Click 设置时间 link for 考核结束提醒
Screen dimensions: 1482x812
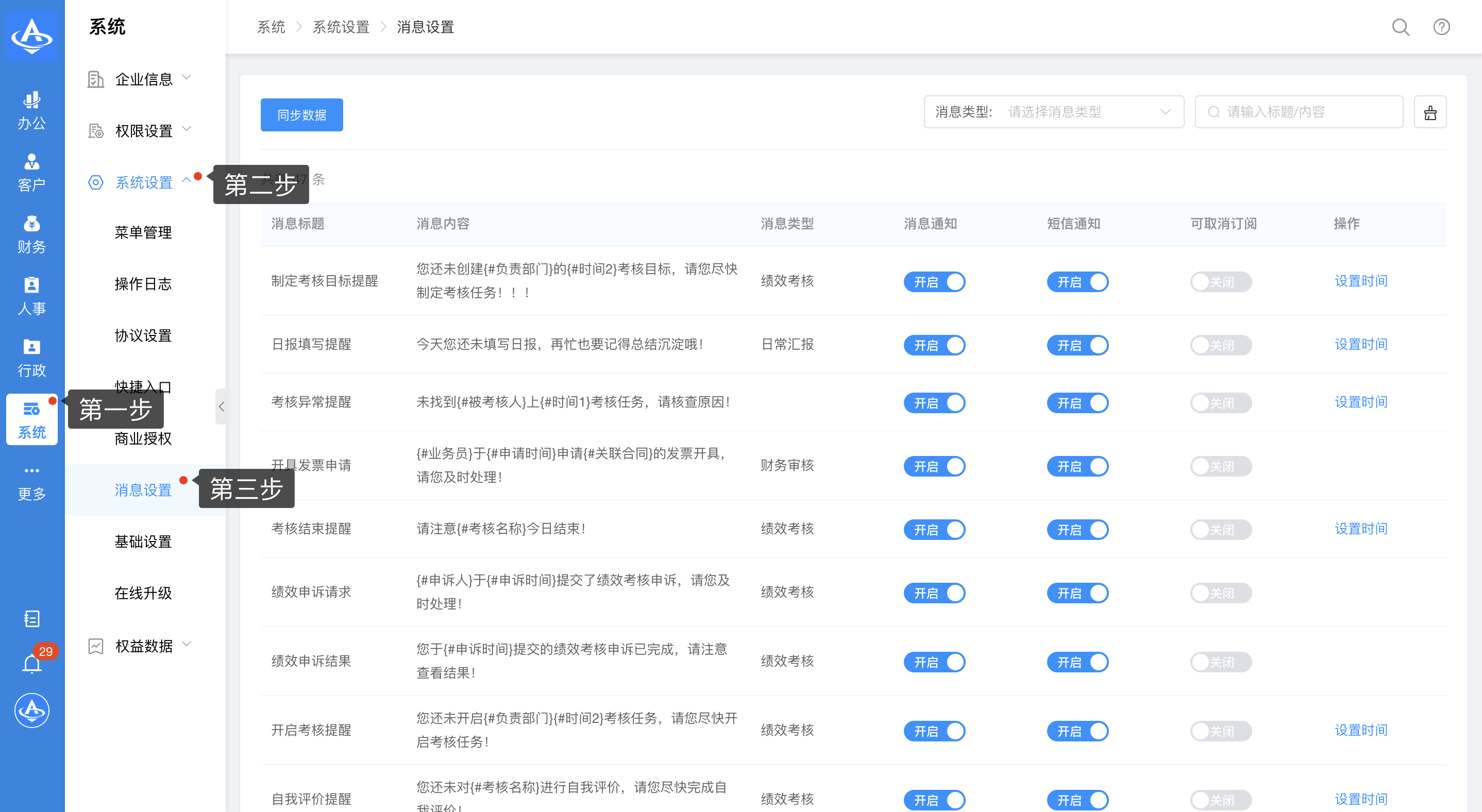[x=1360, y=529]
